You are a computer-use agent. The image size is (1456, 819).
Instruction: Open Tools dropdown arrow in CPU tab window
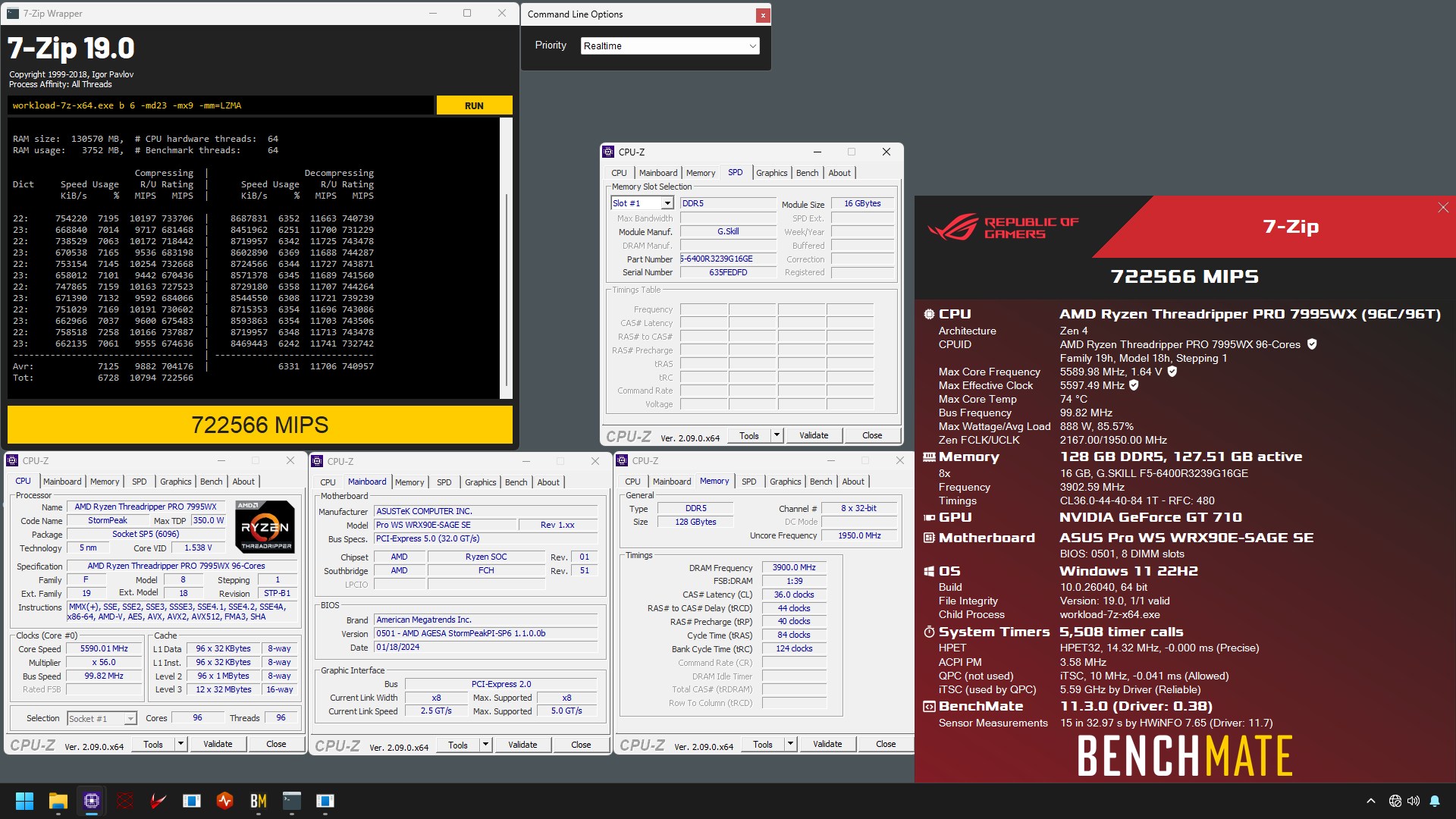coord(180,744)
